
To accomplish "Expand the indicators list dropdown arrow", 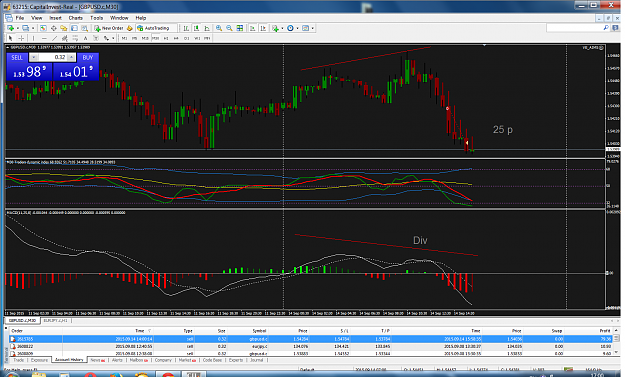I will (282, 28).
